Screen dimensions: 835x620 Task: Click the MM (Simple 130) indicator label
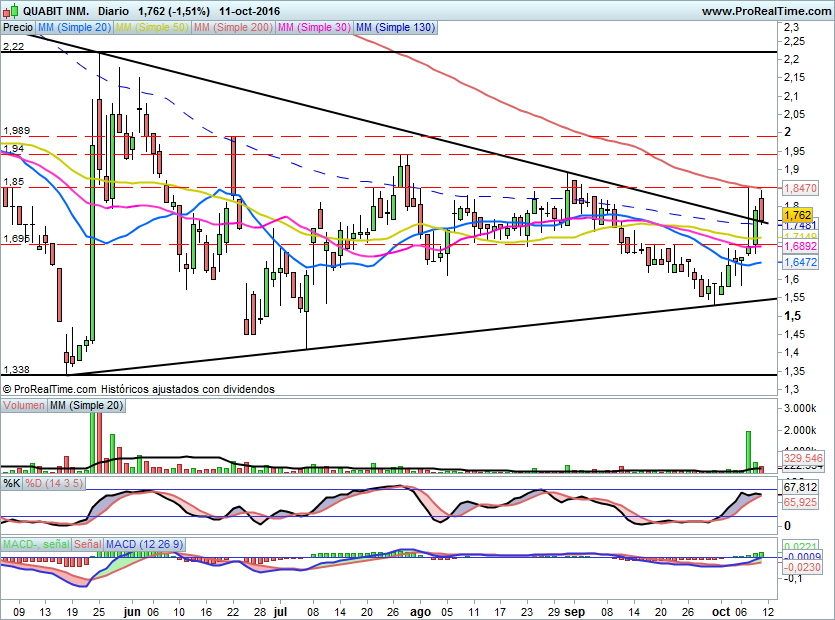click(394, 28)
